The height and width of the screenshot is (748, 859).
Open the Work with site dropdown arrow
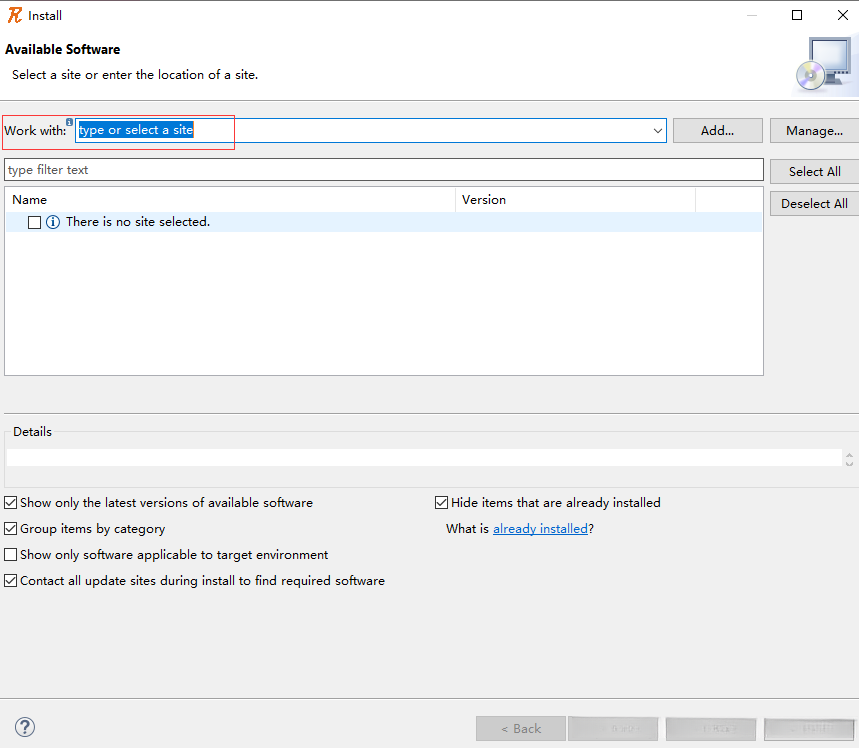657,130
